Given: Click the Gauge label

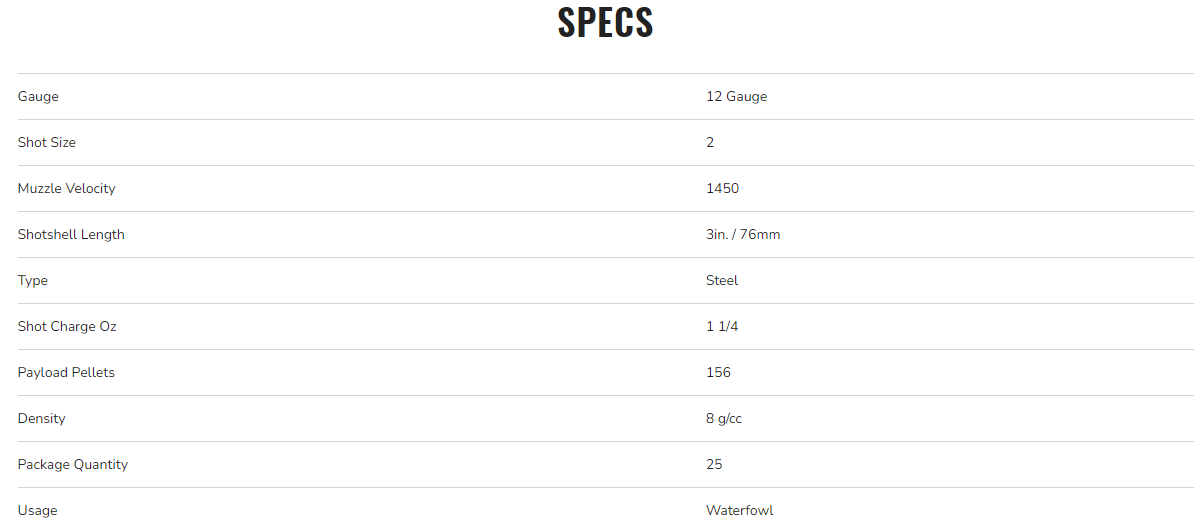Looking at the screenshot, I should point(38,97).
